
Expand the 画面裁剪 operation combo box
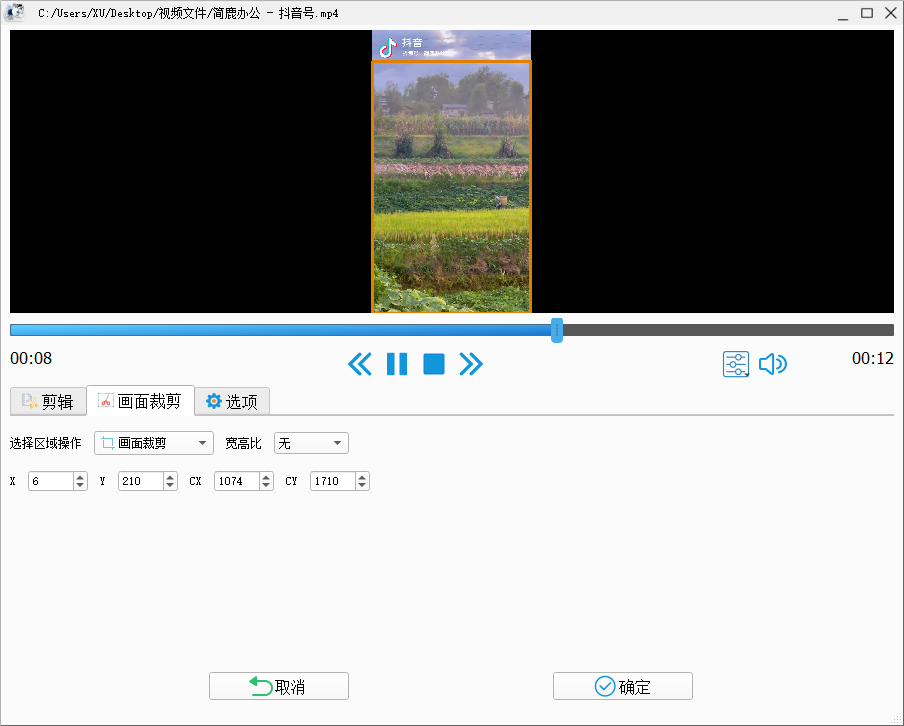[x=203, y=443]
